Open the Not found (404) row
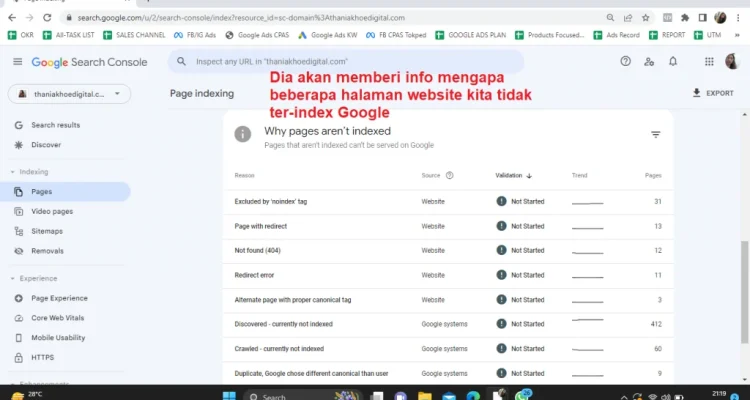Screen dimensions: 750x400 [x=448, y=251]
